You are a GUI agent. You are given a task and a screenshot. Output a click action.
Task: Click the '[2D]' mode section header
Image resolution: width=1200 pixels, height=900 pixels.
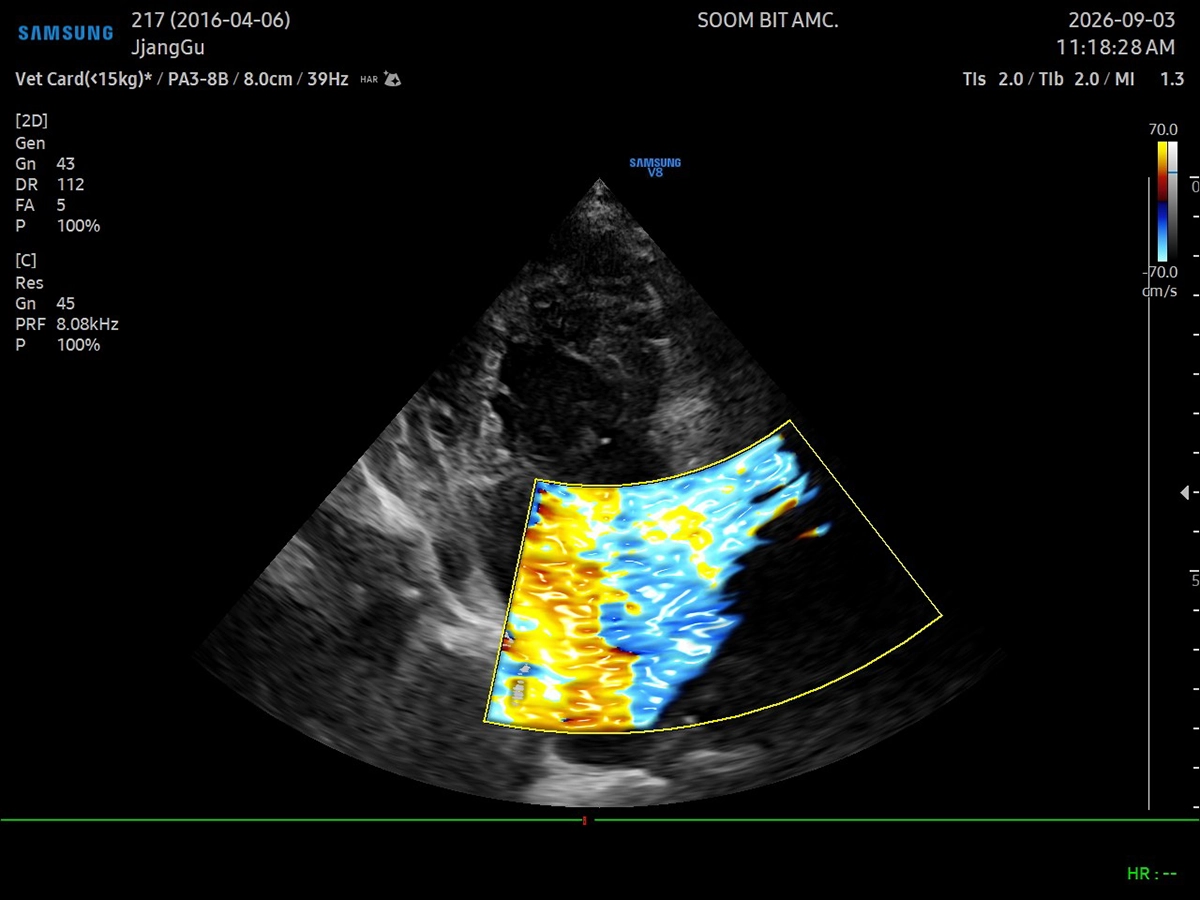click(32, 121)
